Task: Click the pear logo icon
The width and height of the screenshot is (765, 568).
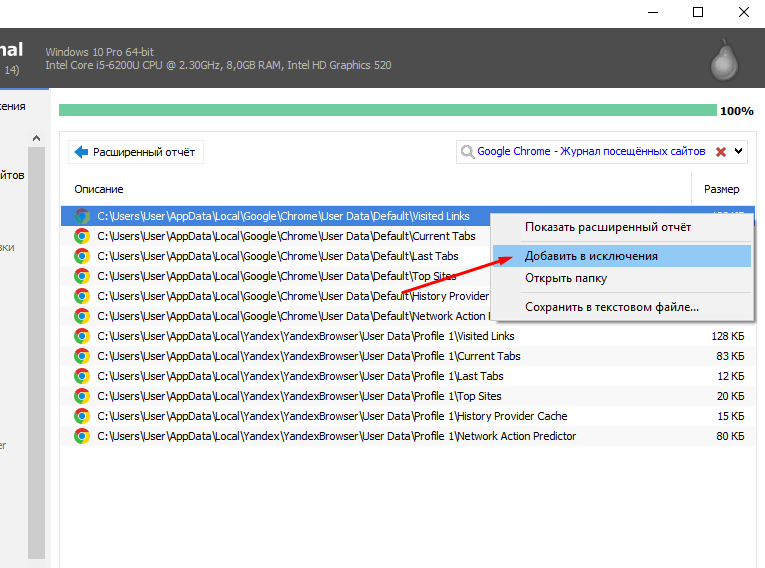Action: click(725, 60)
